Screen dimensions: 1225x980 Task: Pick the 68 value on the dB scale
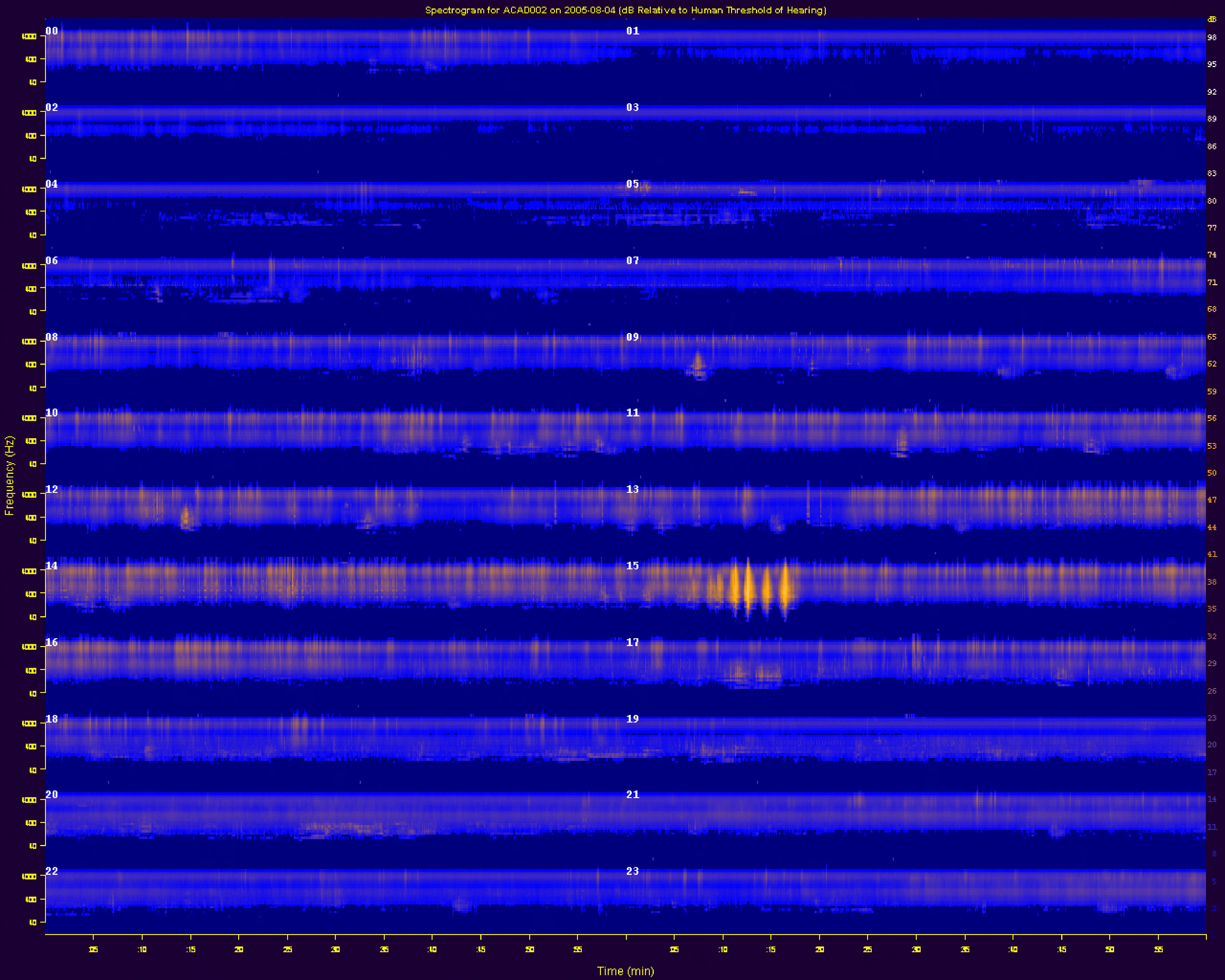coord(1212,309)
